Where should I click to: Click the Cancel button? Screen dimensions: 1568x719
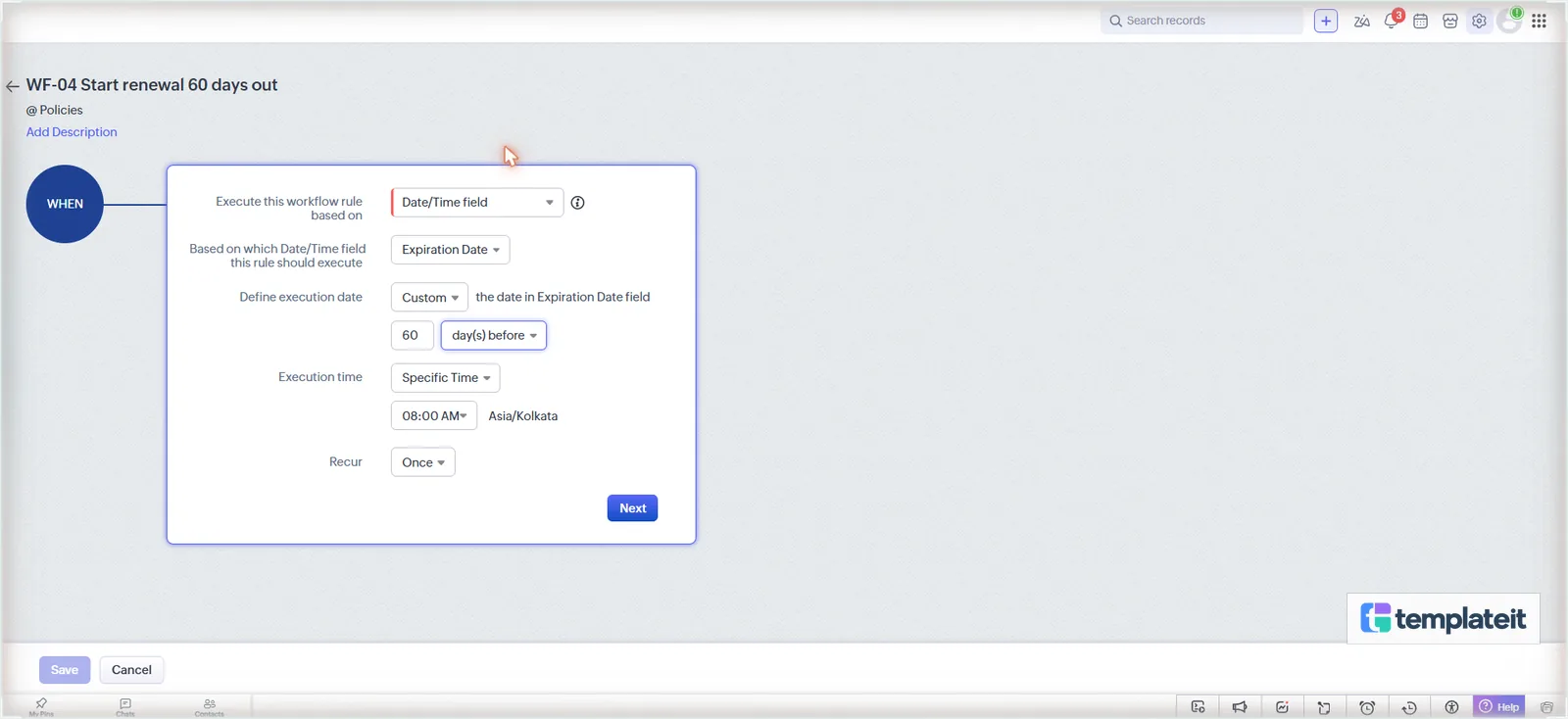click(131, 670)
